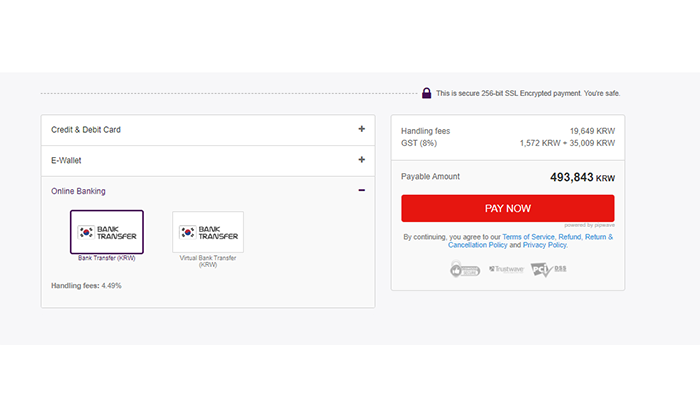Open the Privacy Policy link
The width and height of the screenshot is (700, 400).
pyautogui.click(x=545, y=245)
